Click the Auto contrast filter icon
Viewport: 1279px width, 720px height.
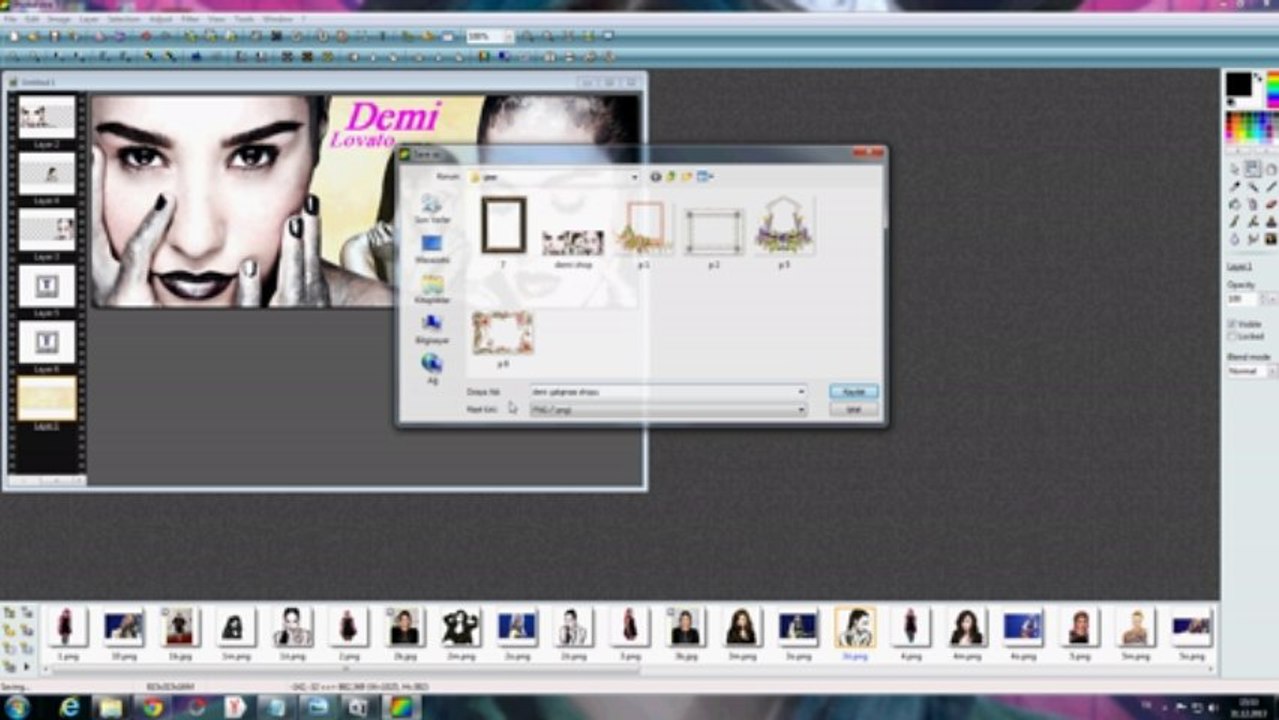coord(34,57)
